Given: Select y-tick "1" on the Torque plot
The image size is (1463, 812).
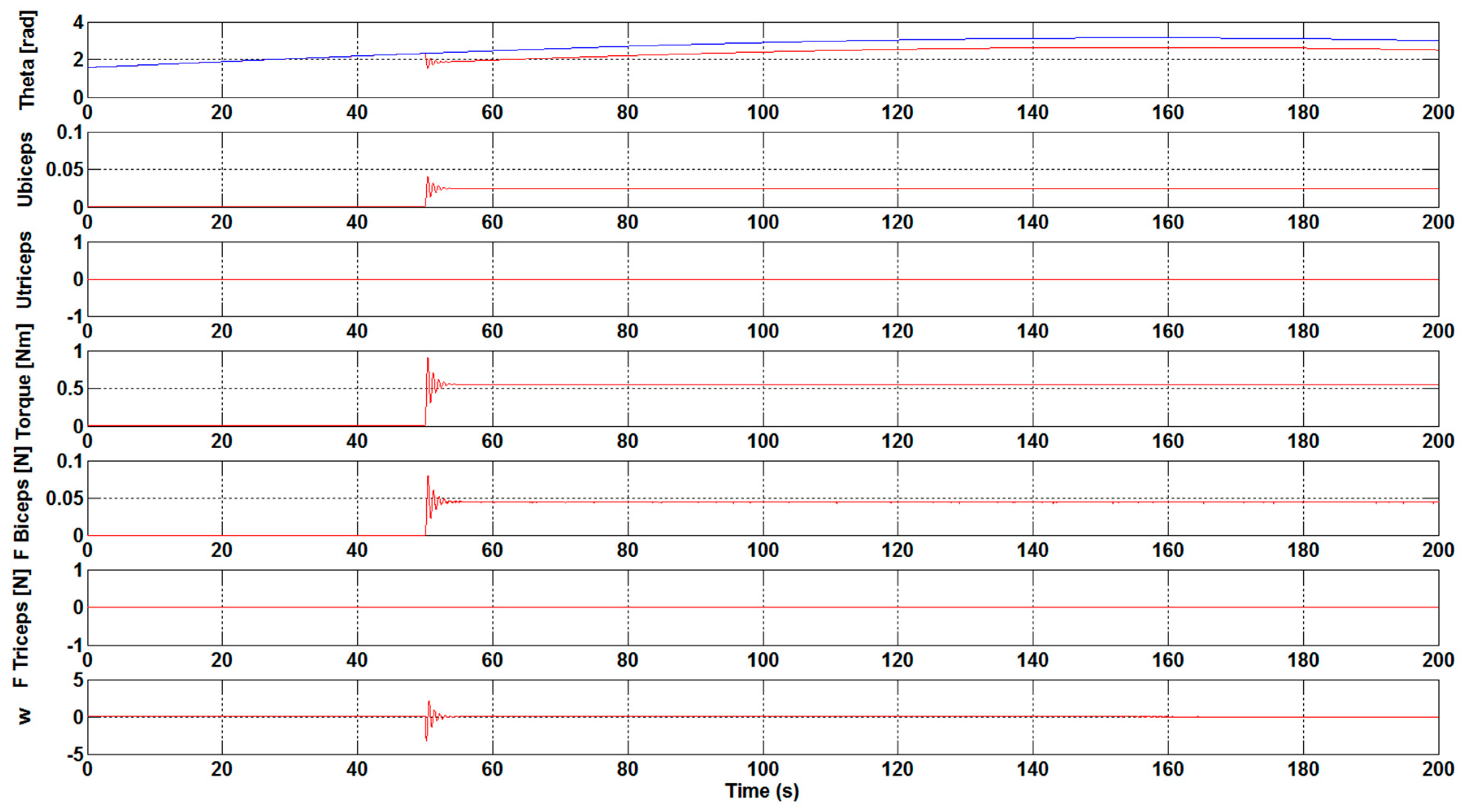Looking at the screenshot, I should coord(78,352).
